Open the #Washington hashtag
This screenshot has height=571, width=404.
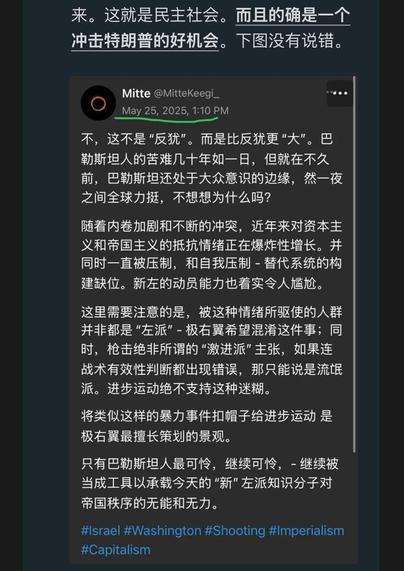[x=162, y=531]
